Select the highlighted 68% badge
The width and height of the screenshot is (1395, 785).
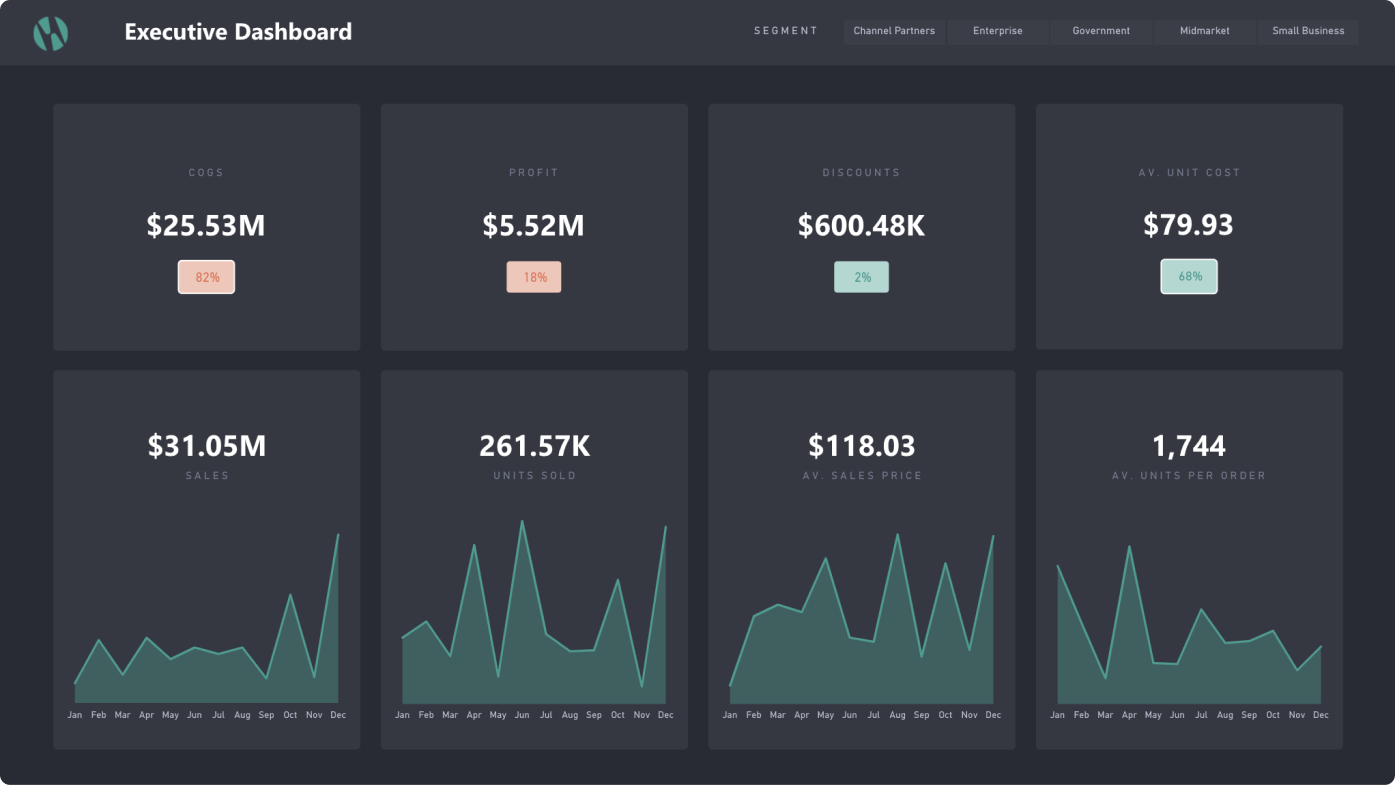click(x=1189, y=276)
